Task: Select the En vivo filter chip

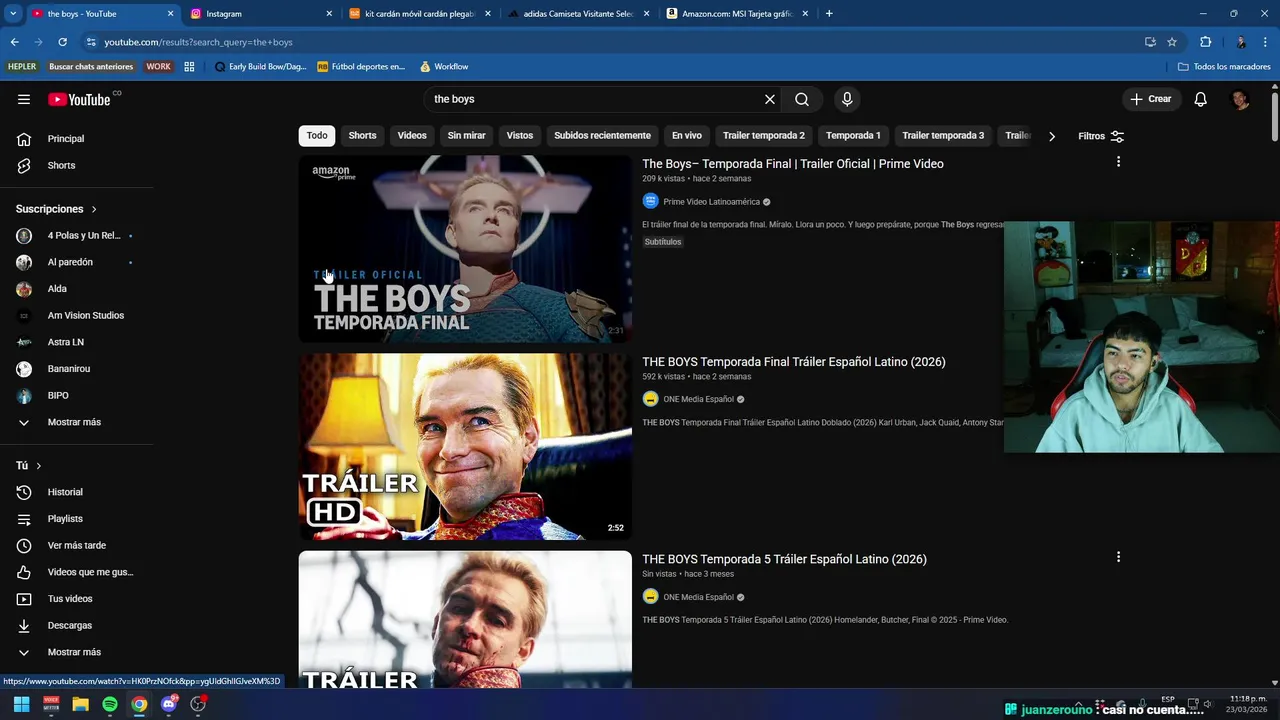Action: [x=687, y=136]
